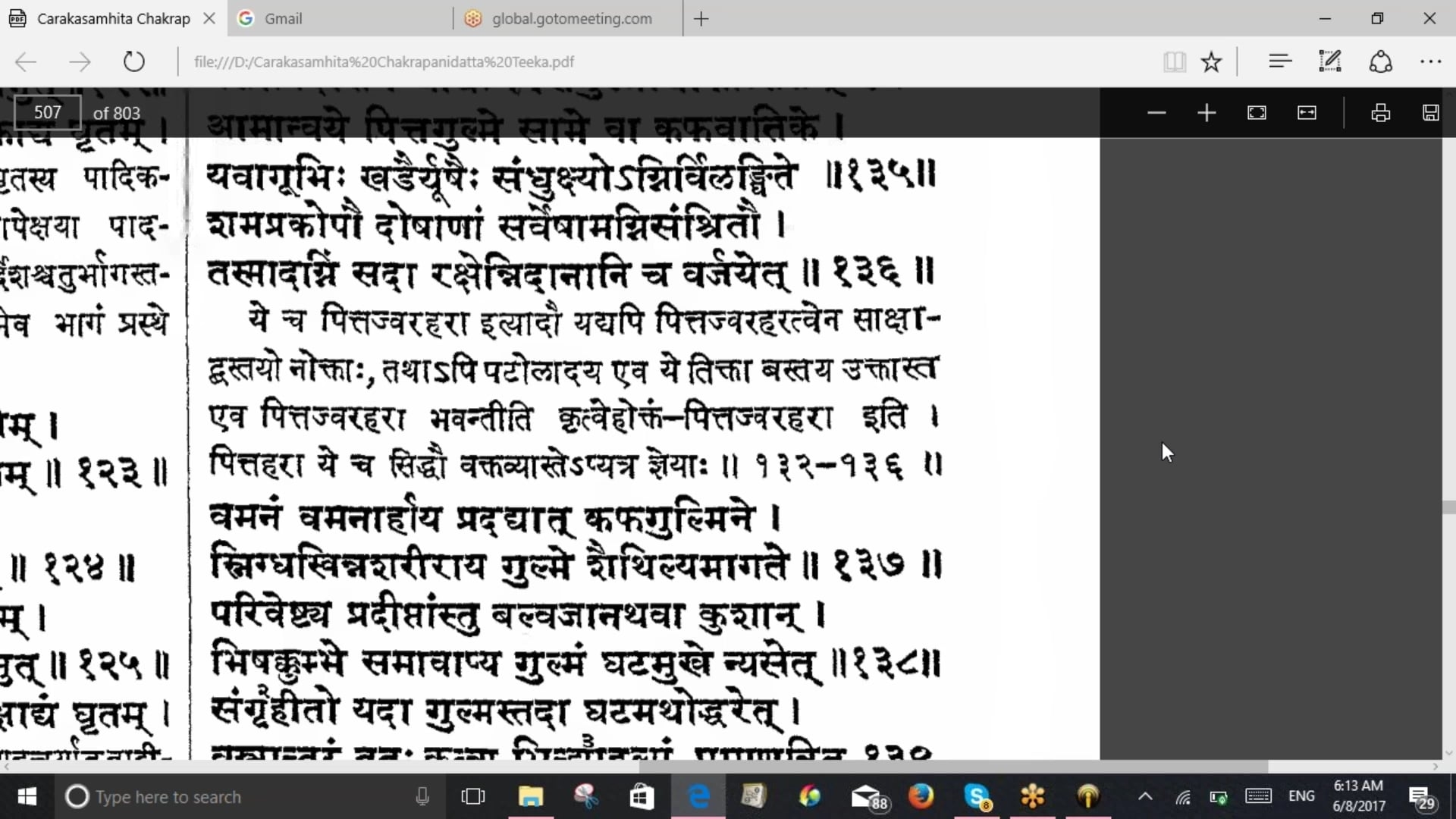Open the More actions ellipsis menu
Screen dimensions: 1456x819
pyautogui.click(x=1430, y=61)
